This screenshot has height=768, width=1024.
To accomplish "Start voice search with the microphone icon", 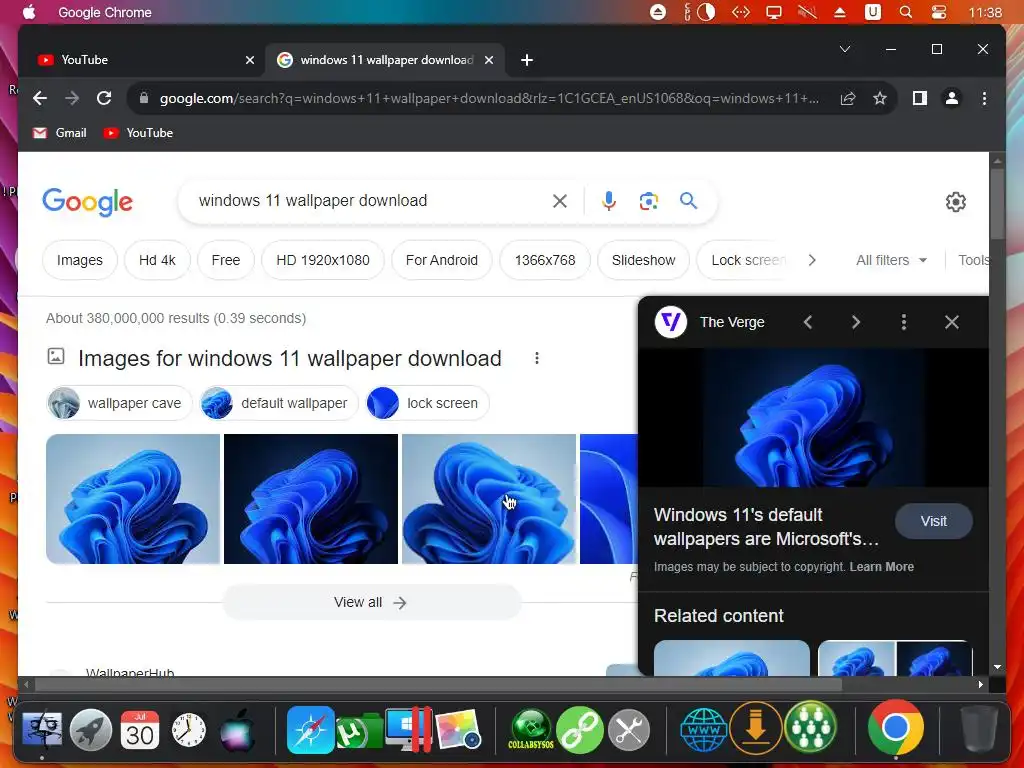I will [x=609, y=201].
